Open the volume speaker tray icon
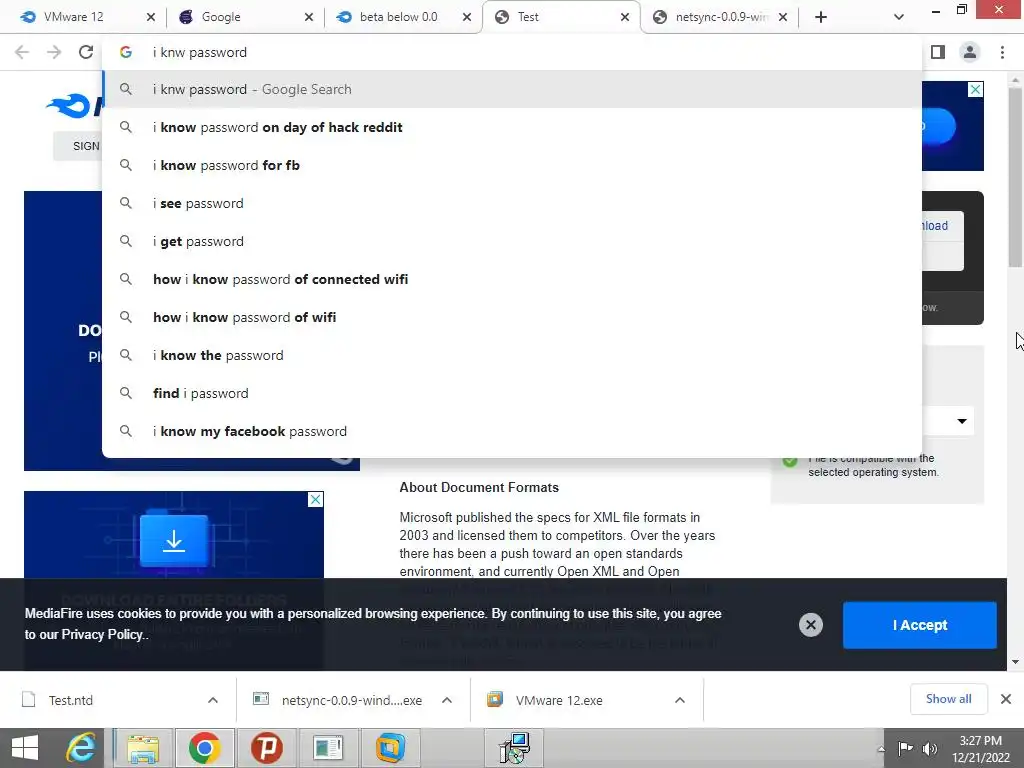The image size is (1024, 768). pos(930,749)
